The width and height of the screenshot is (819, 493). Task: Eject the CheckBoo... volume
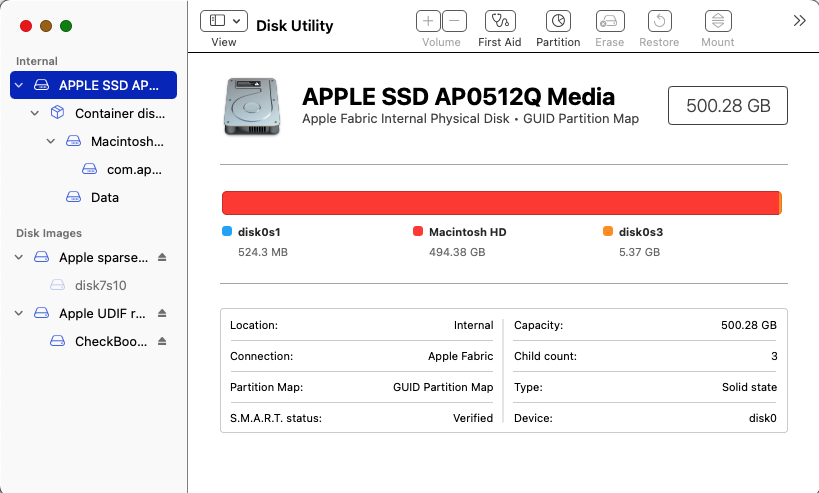coord(162,342)
